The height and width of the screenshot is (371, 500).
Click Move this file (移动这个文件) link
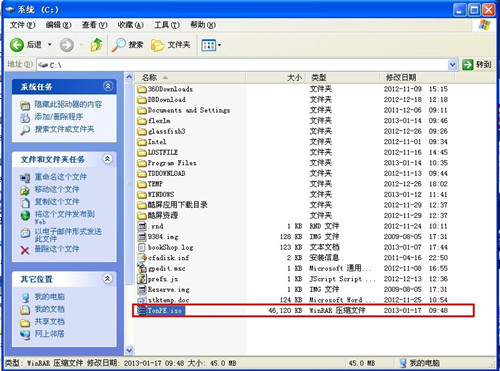(57, 189)
